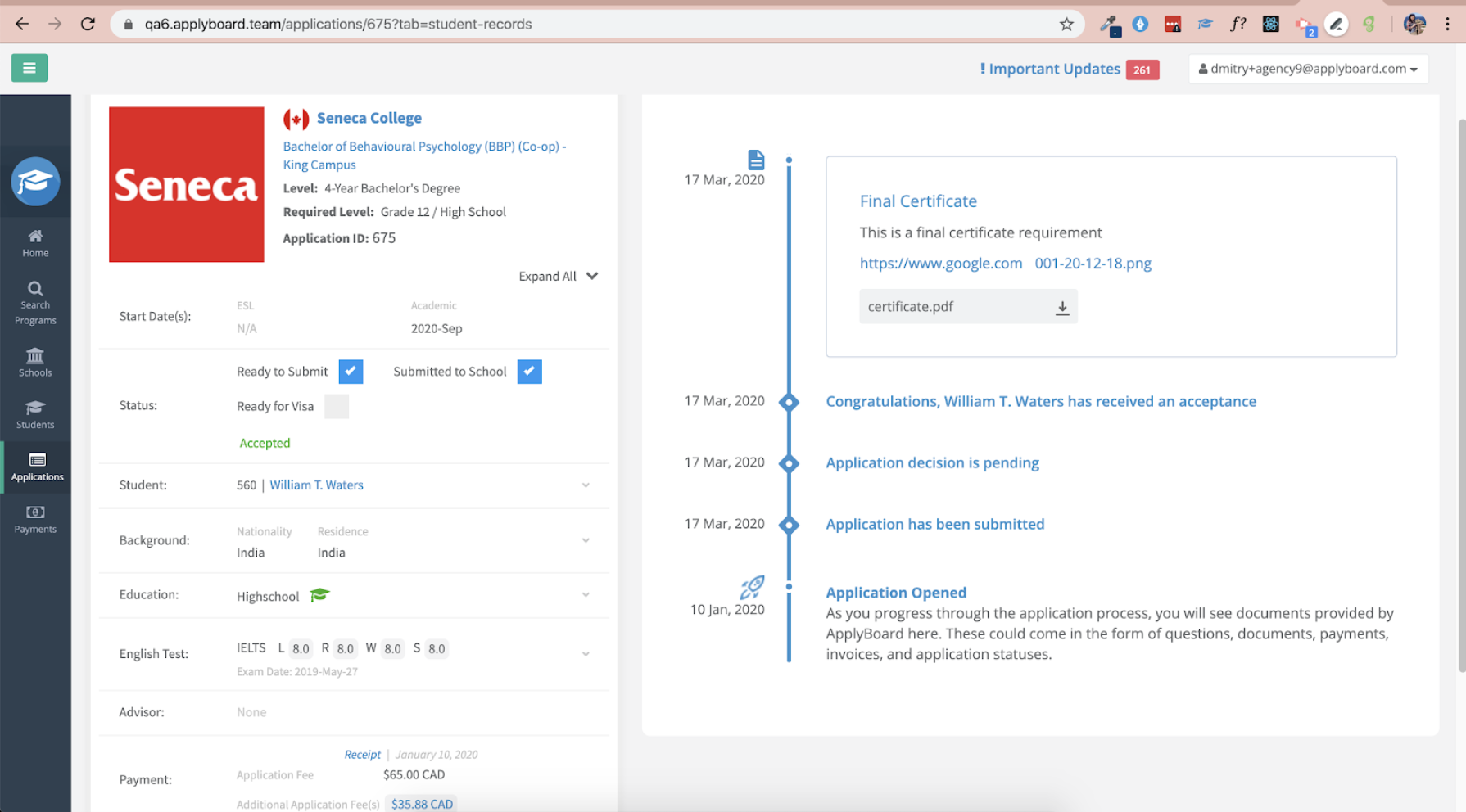Click the color picker eyedropper extension icon
Image resolution: width=1466 pixels, height=812 pixels.
(x=1109, y=25)
